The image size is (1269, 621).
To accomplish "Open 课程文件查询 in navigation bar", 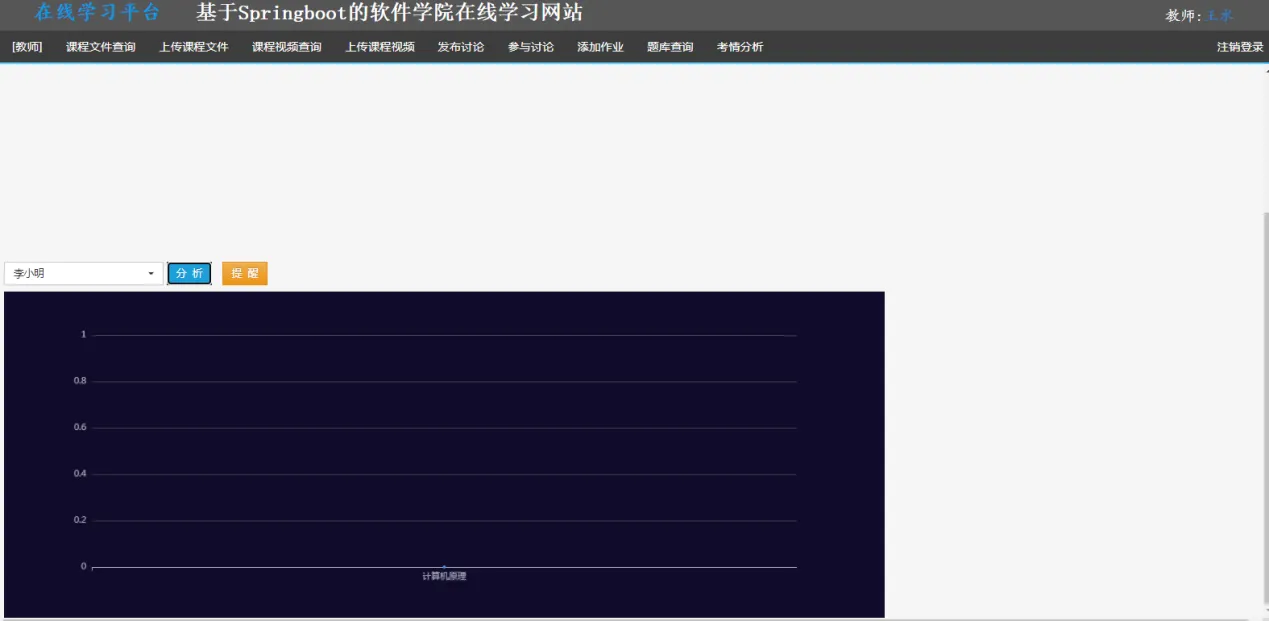I will (101, 47).
